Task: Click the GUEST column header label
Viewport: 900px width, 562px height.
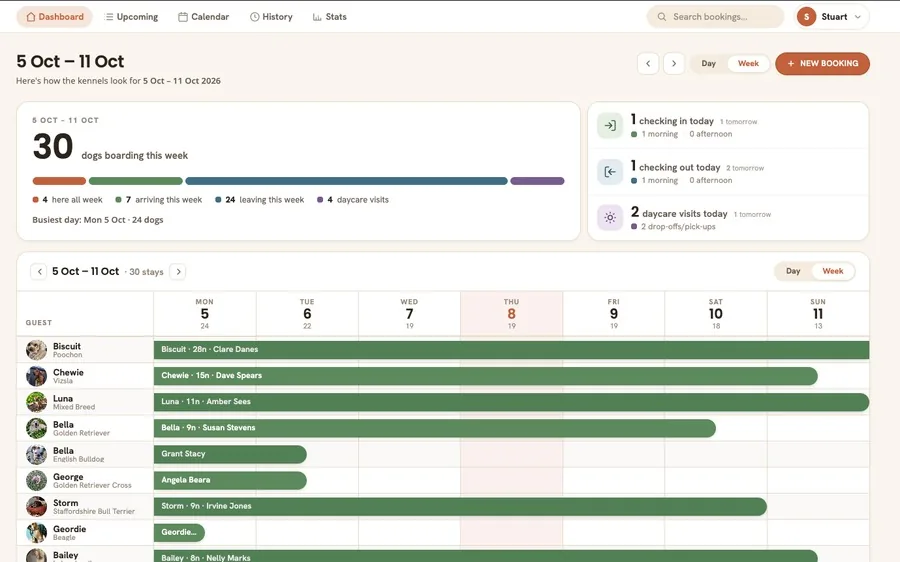Action: click(38, 323)
